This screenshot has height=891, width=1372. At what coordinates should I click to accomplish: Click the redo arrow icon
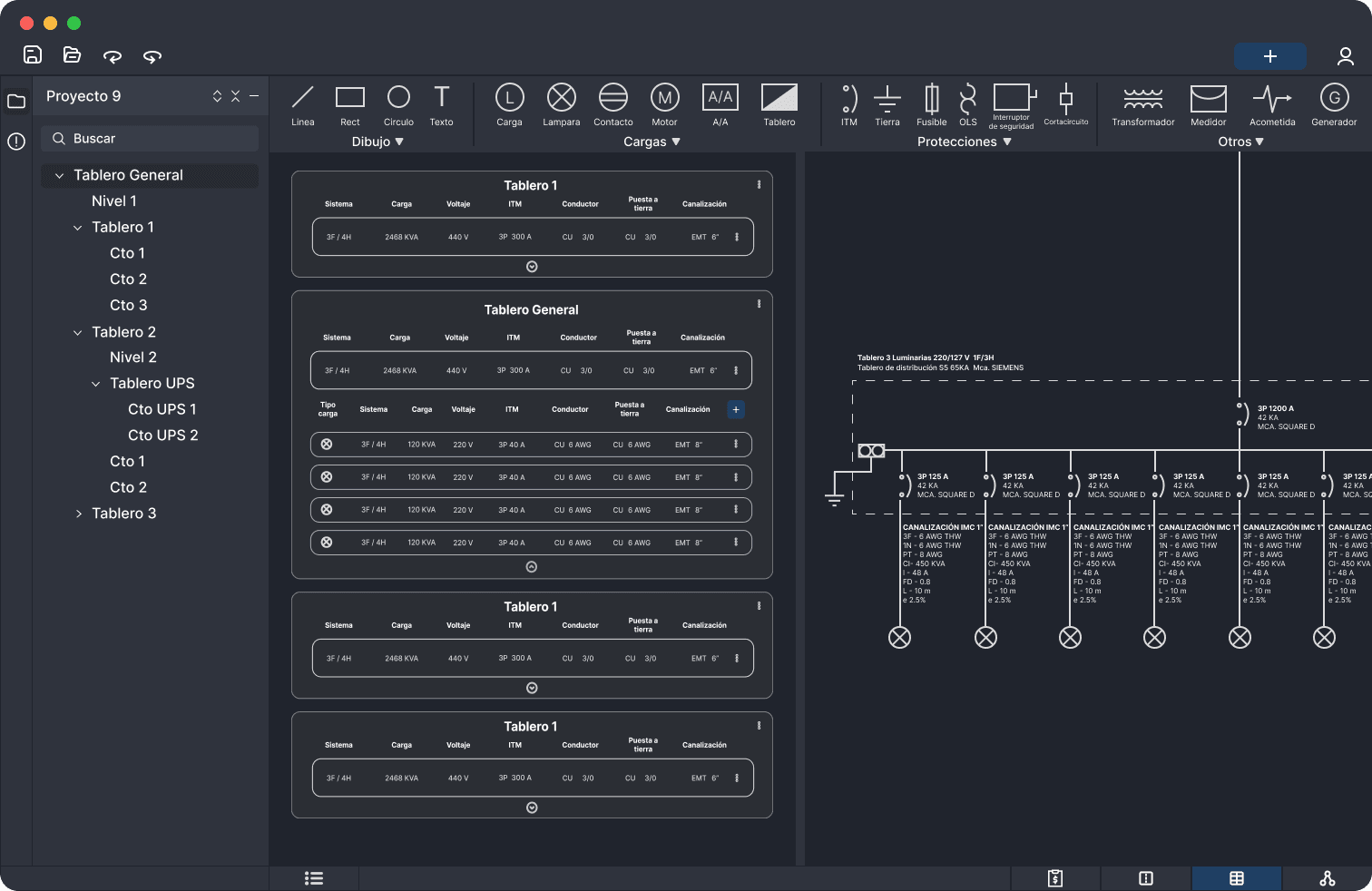(x=152, y=56)
